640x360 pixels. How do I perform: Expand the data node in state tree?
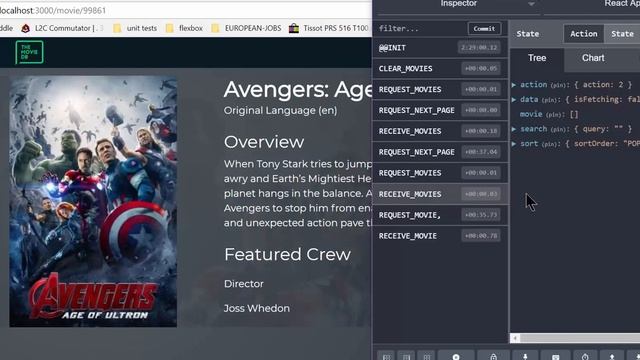(x=514, y=100)
